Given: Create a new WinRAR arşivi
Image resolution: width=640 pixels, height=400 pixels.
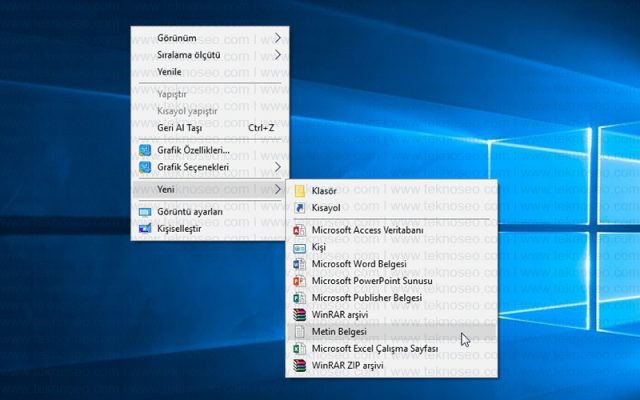Looking at the screenshot, I should pyautogui.click(x=391, y=315).
